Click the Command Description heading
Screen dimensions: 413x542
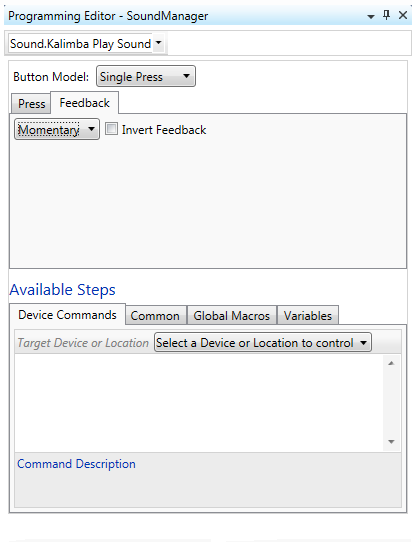pos(76,464)
